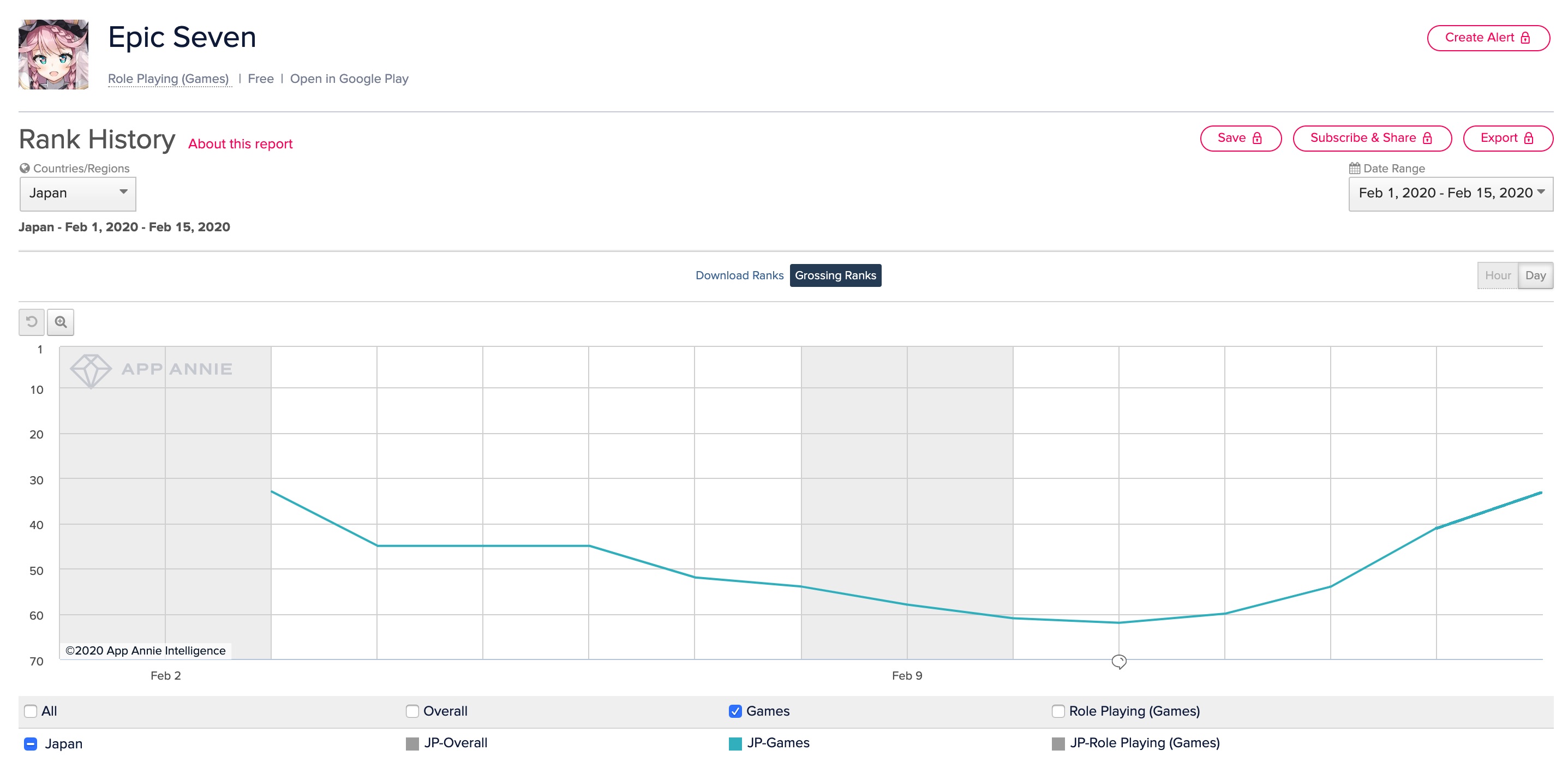This screenshot has height=780, width=1568.
Task: Check the All categories checkbox
Action: pyautogui.click(x=31, y=711)
